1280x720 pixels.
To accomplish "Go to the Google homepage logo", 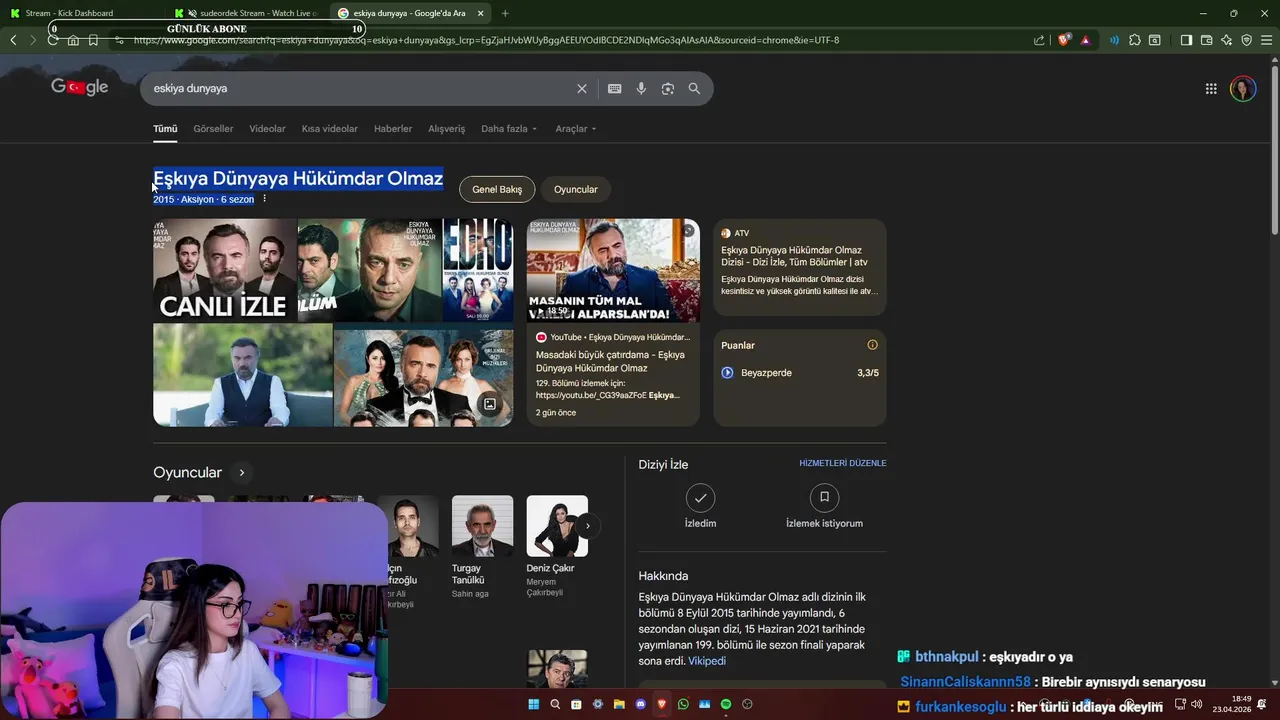I will point(80,88).
